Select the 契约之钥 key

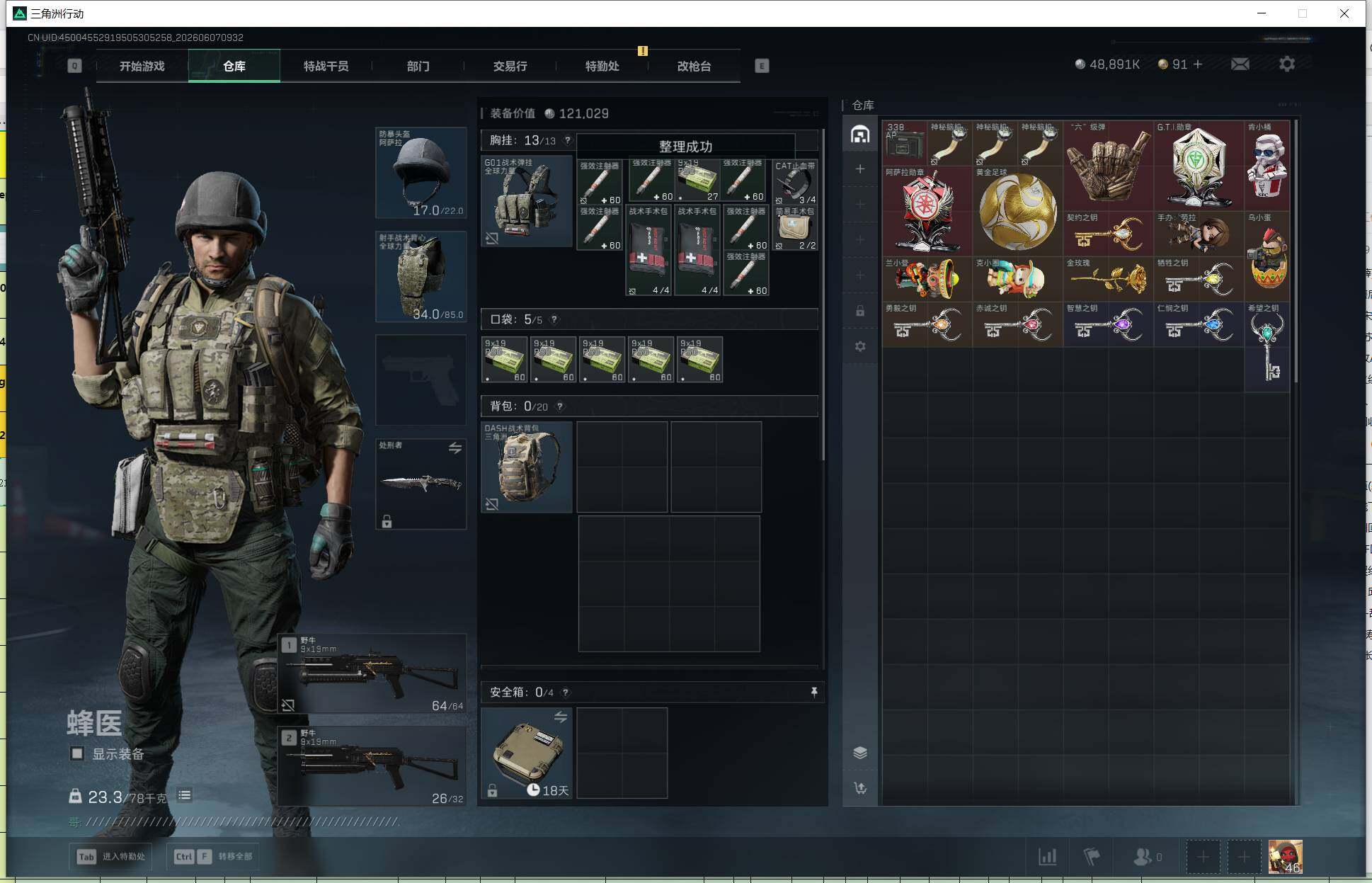click(1108, 234)
